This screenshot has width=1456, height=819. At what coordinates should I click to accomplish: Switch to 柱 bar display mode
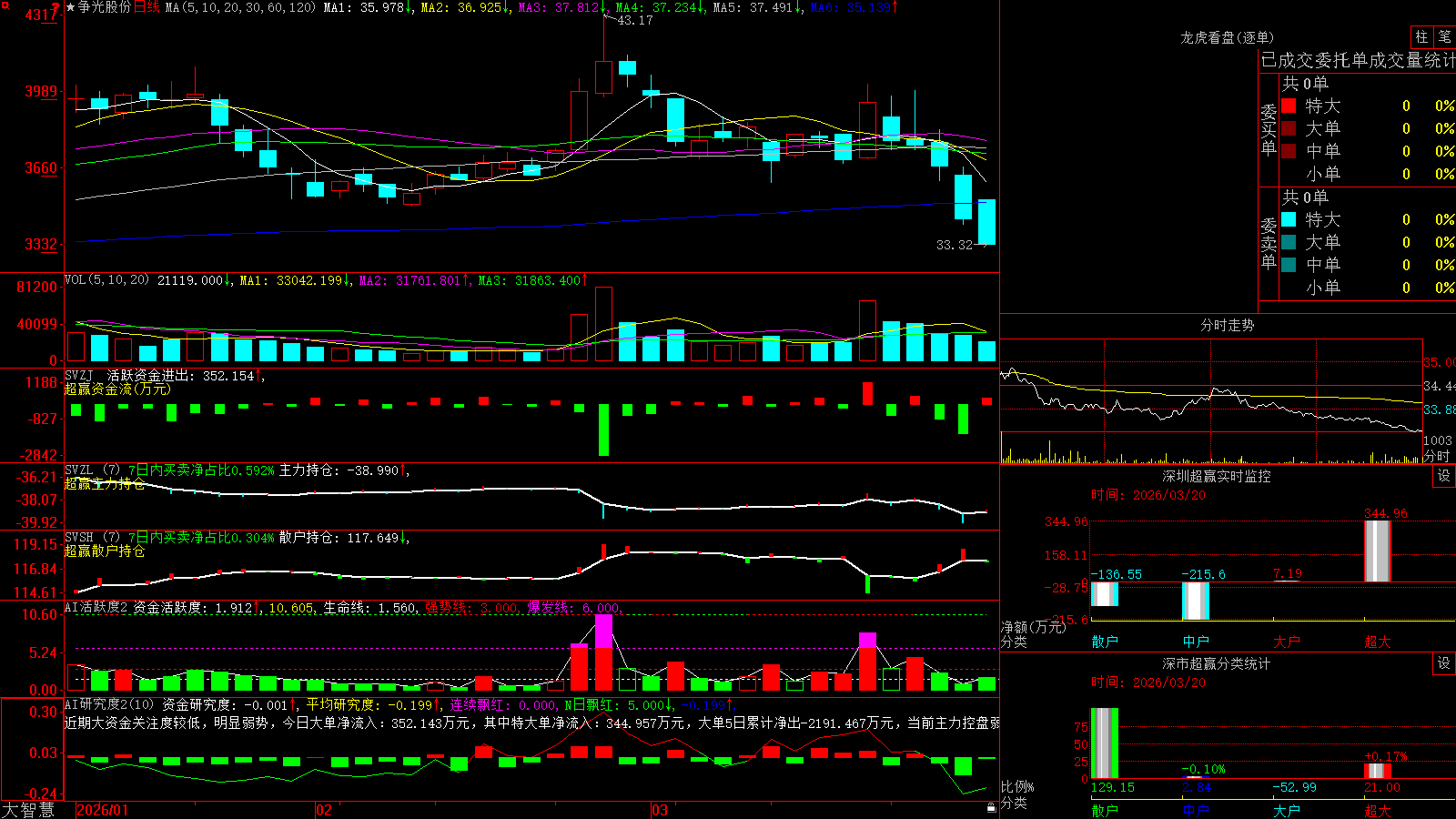pyautogui.click(x=1421, y=36)
